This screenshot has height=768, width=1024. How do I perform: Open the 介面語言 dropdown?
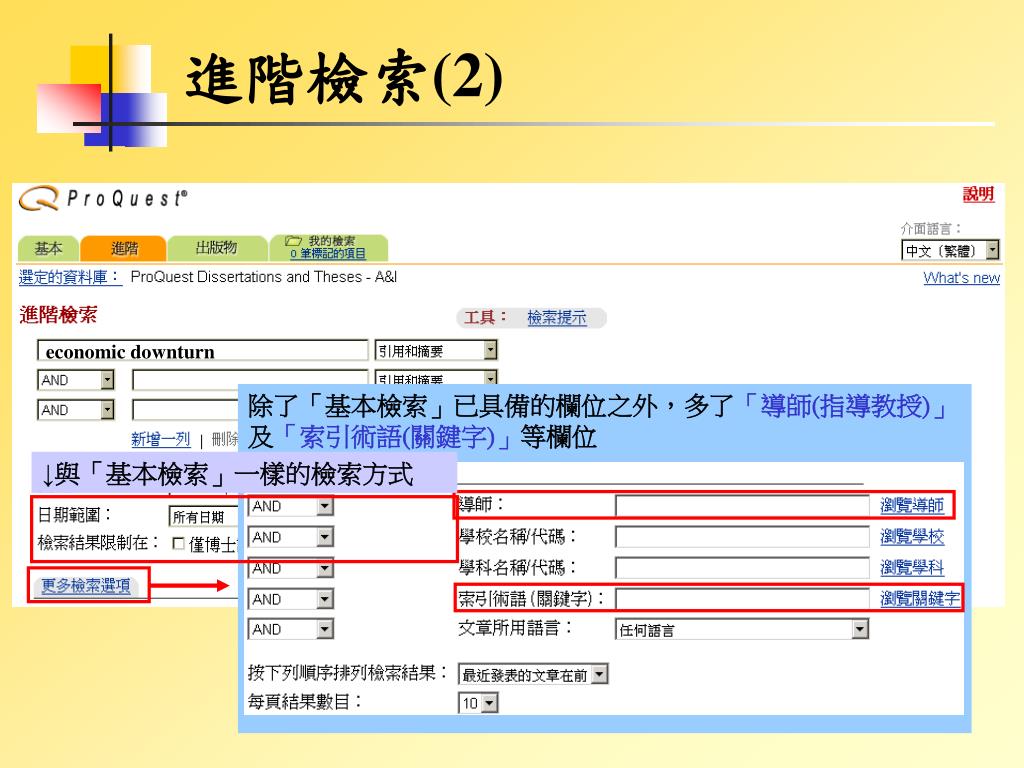point(950,250)
